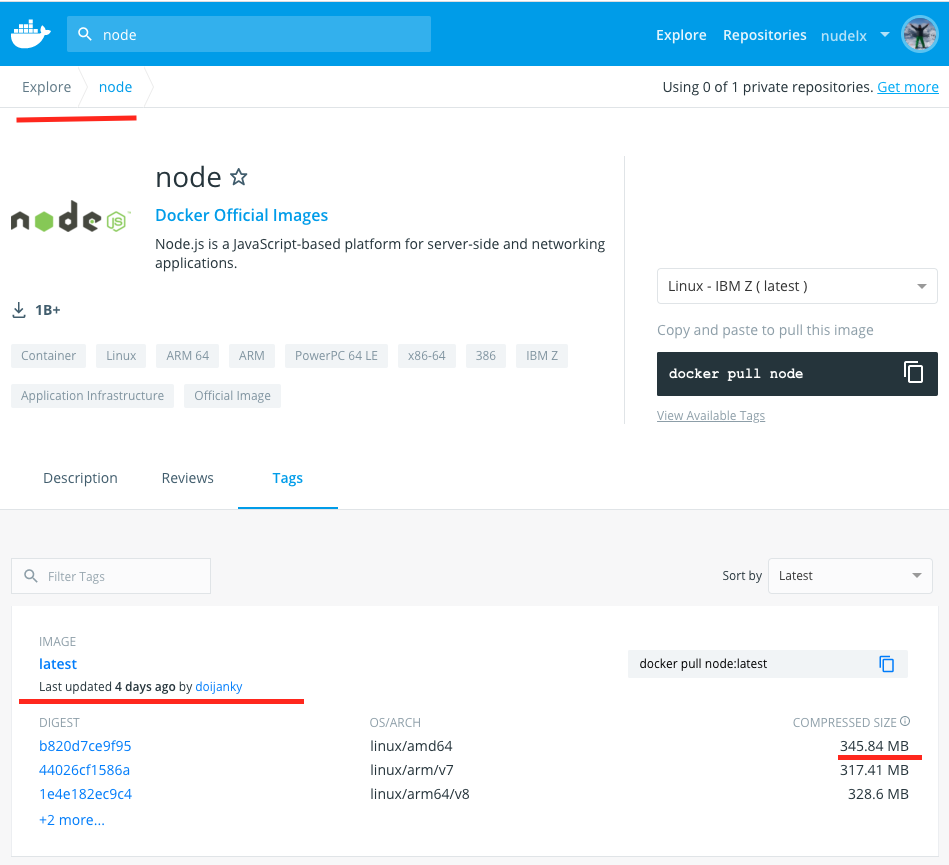The image size is (949, 865).
Task: Click the linux/arm/v7 architecture entry
Action: (x=412, y=770)
